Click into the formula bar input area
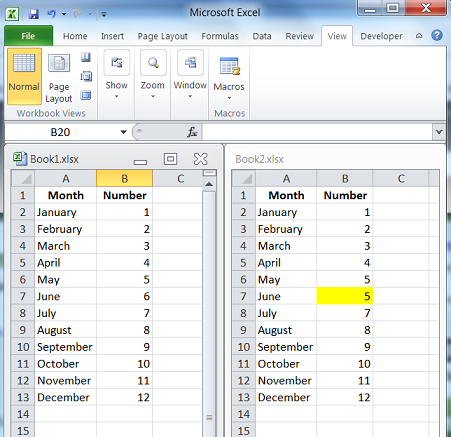Screen dimensions: 451x437 [317, 132]
